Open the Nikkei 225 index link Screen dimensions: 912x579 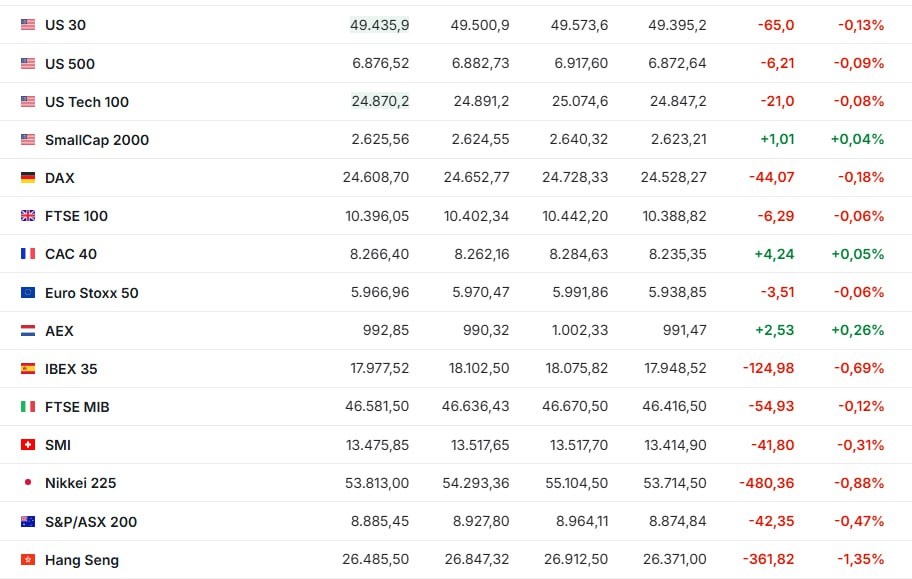click(x=80, y=483)
